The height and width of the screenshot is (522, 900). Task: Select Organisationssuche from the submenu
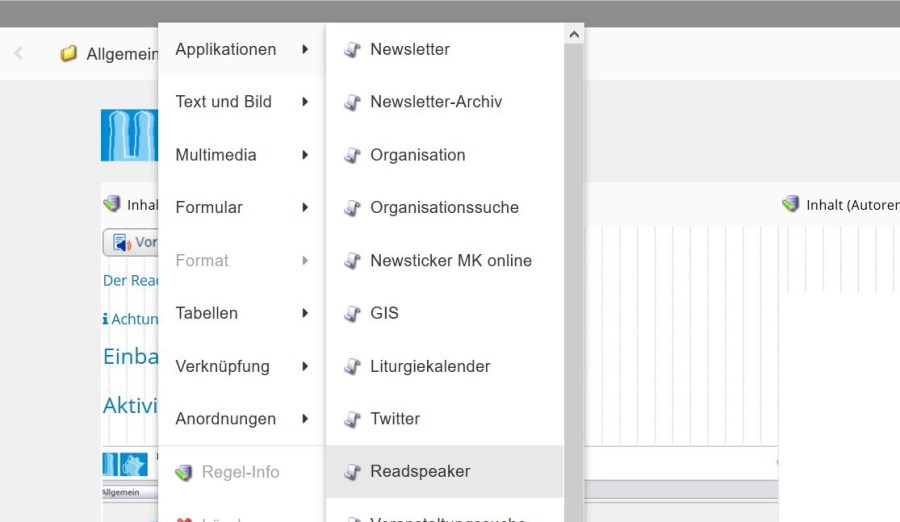pos(444,208)
